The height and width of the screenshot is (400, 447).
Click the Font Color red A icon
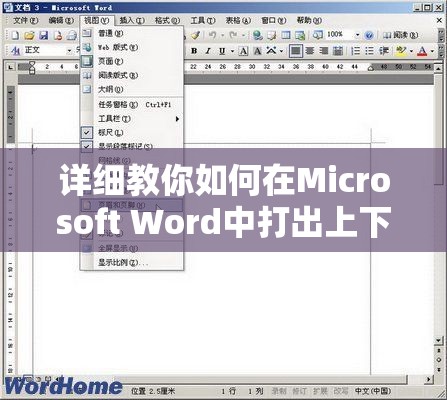(x=422, y=51)
